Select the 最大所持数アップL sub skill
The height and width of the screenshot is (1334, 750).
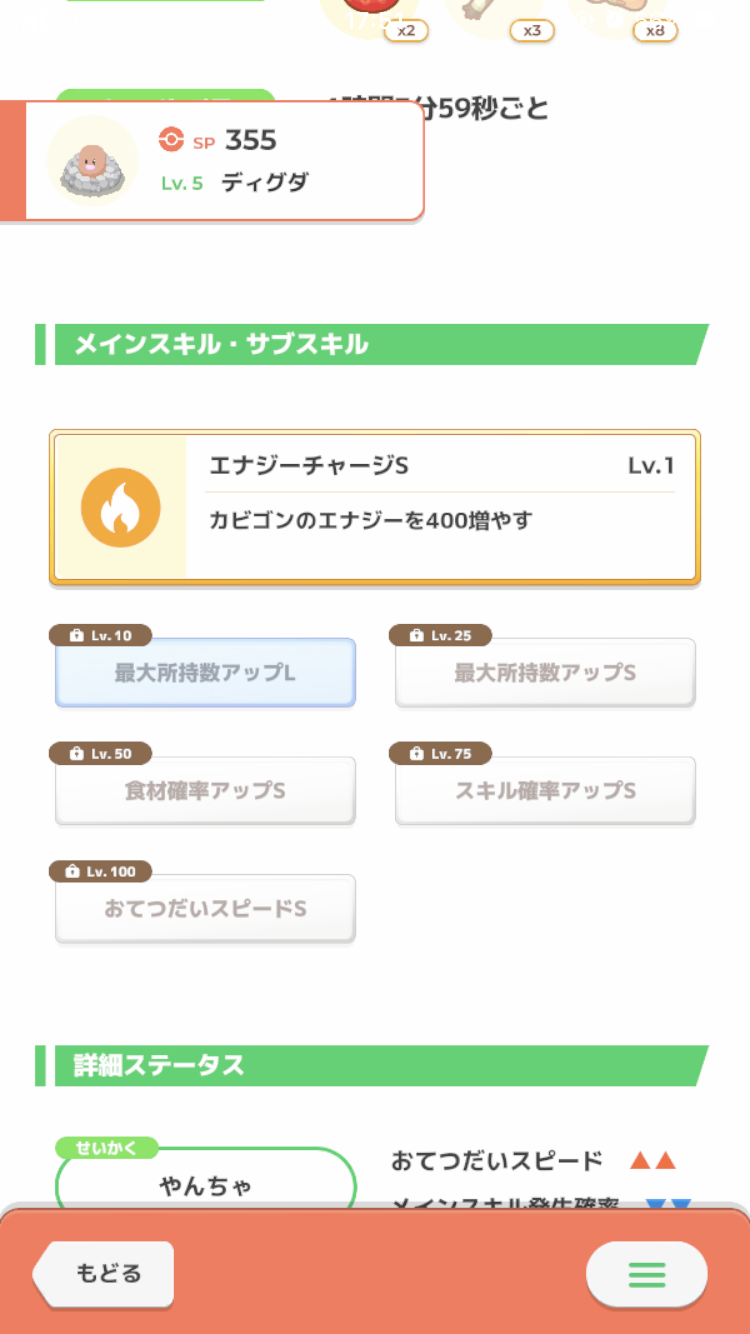click(205, 674)
